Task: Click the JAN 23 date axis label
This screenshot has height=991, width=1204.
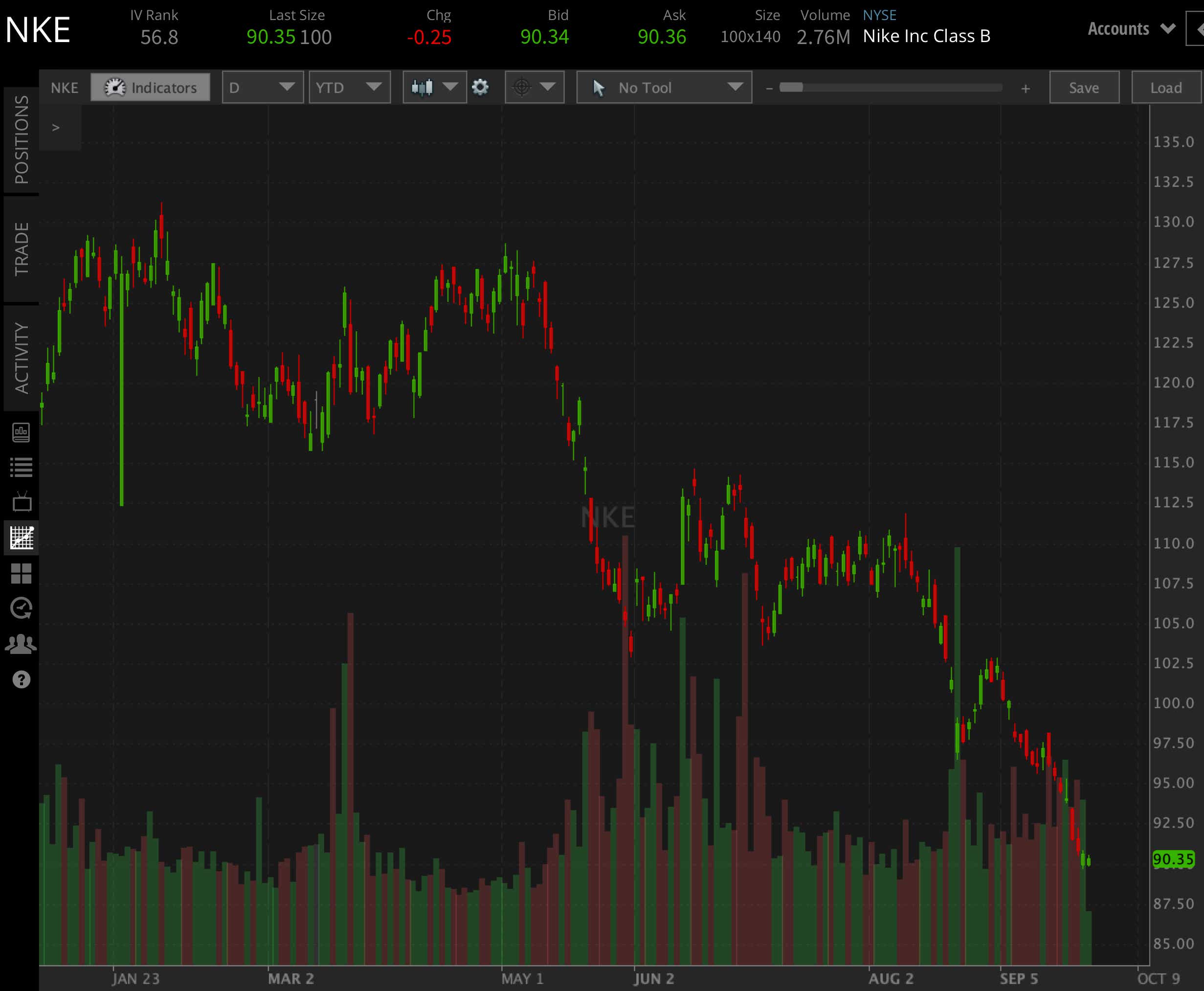Action: (136, 978)
